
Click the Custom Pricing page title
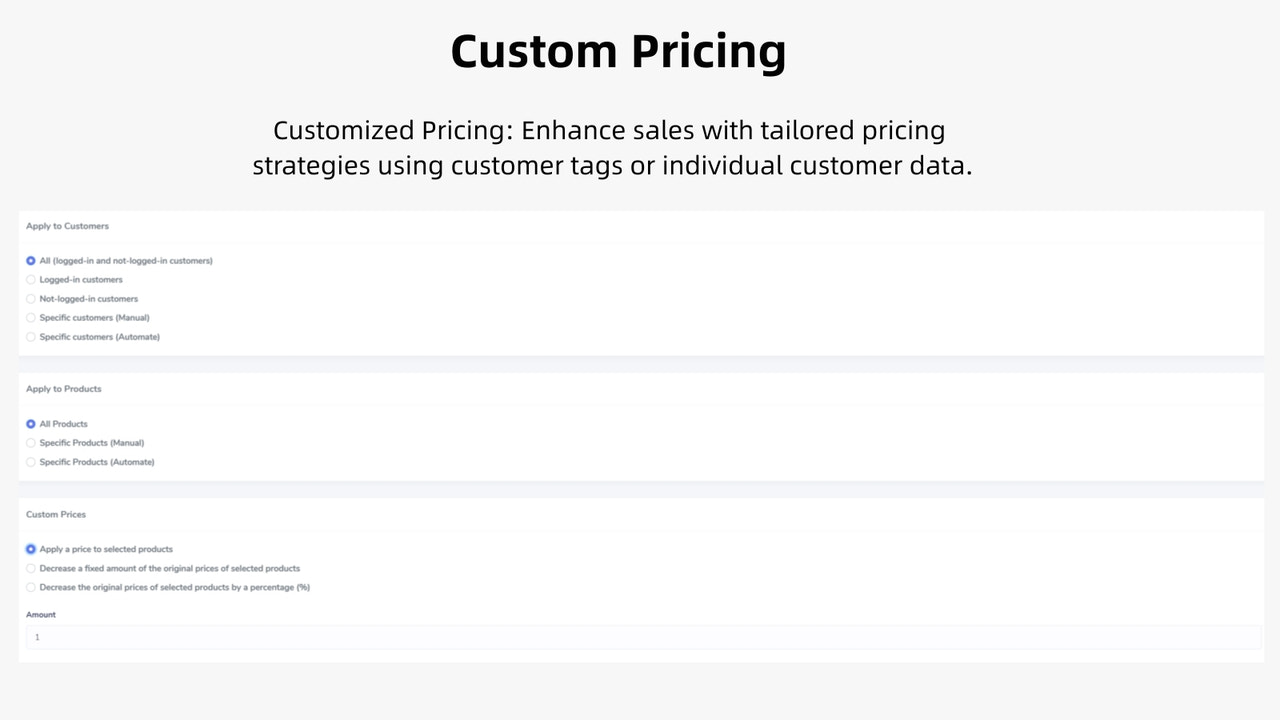pyautogui.click(x=618, y=50)
